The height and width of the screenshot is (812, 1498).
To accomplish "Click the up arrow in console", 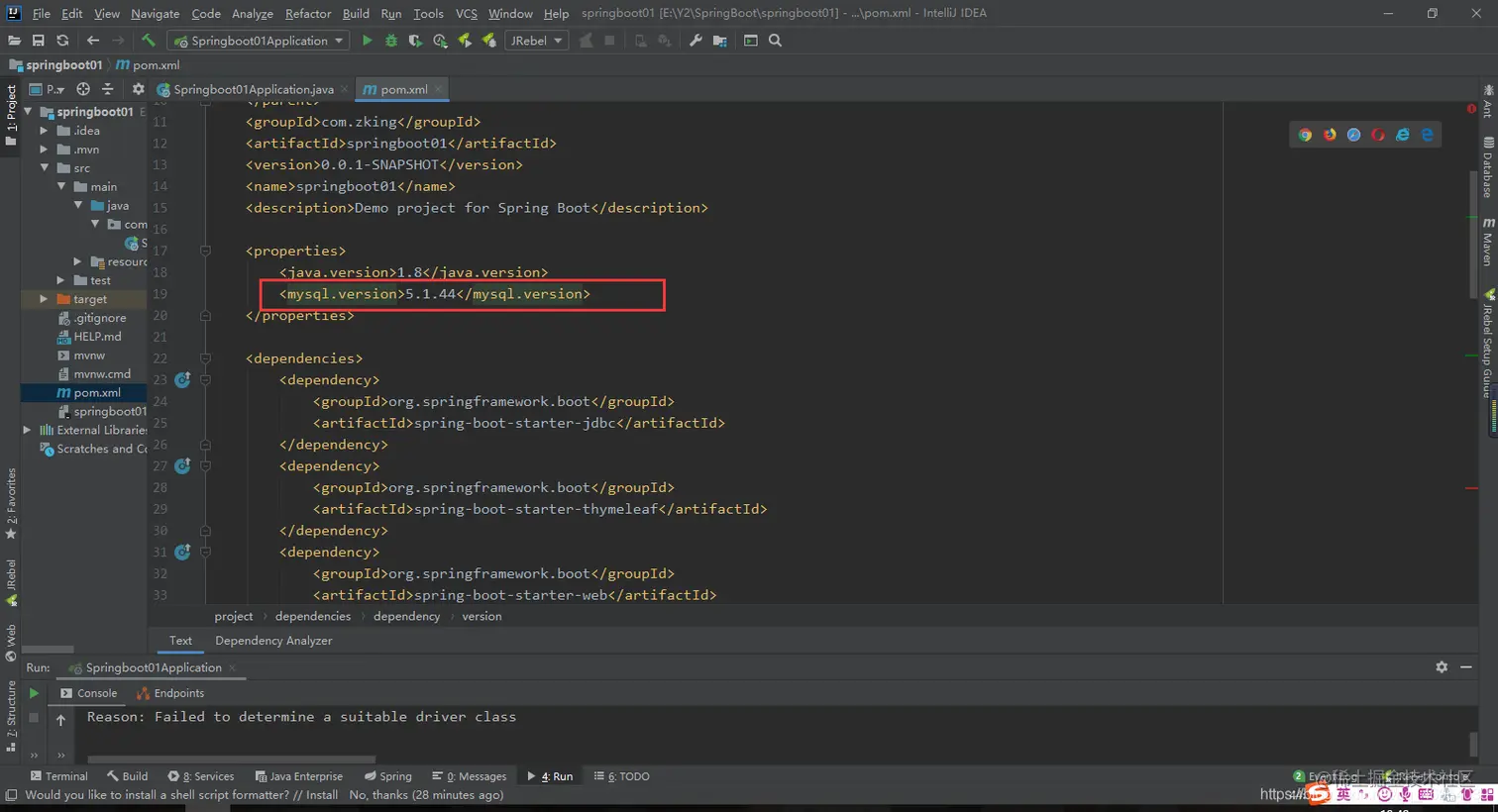I will tap(60, 720).
